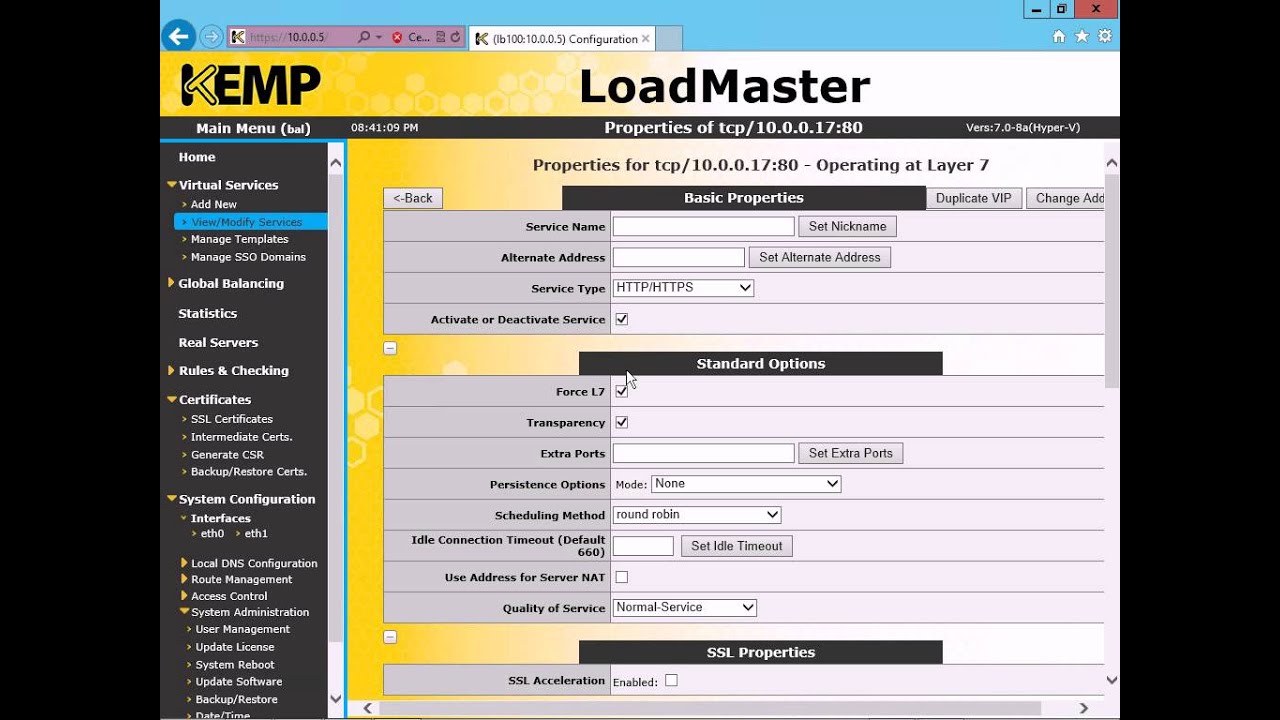Collapse the Basic Properties section minus icon
This screenshot has width=1280, height=720.
[x=390, y=348]
